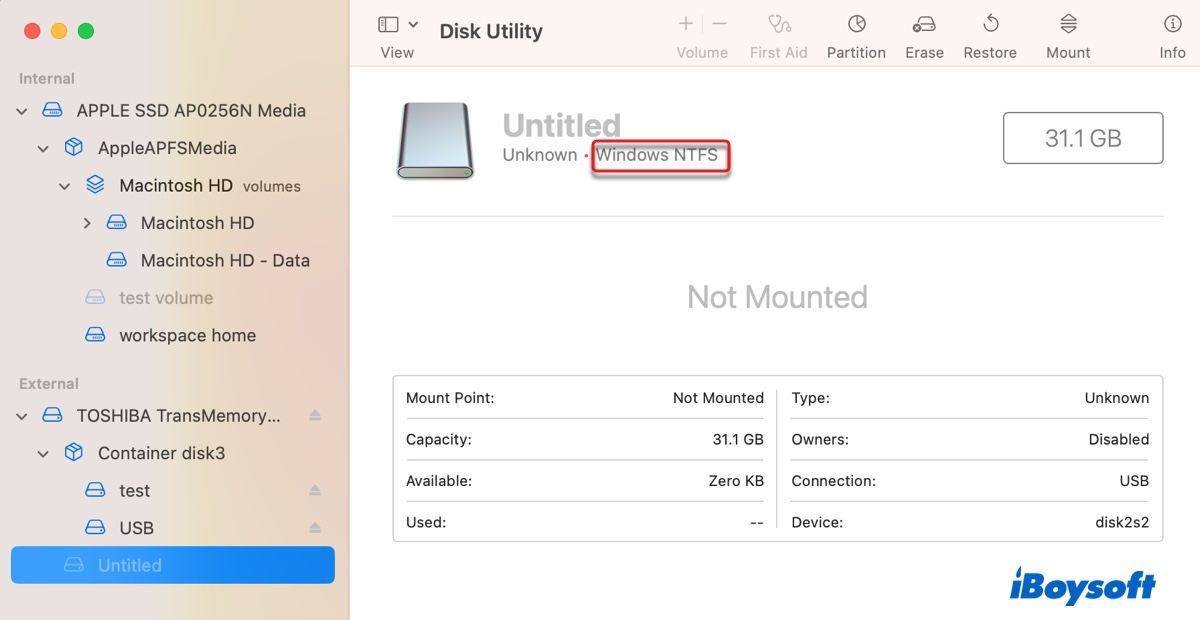Collapse Macintosh HD volumes
This screenshot has width=1200, height=620.
pos(64,185)
